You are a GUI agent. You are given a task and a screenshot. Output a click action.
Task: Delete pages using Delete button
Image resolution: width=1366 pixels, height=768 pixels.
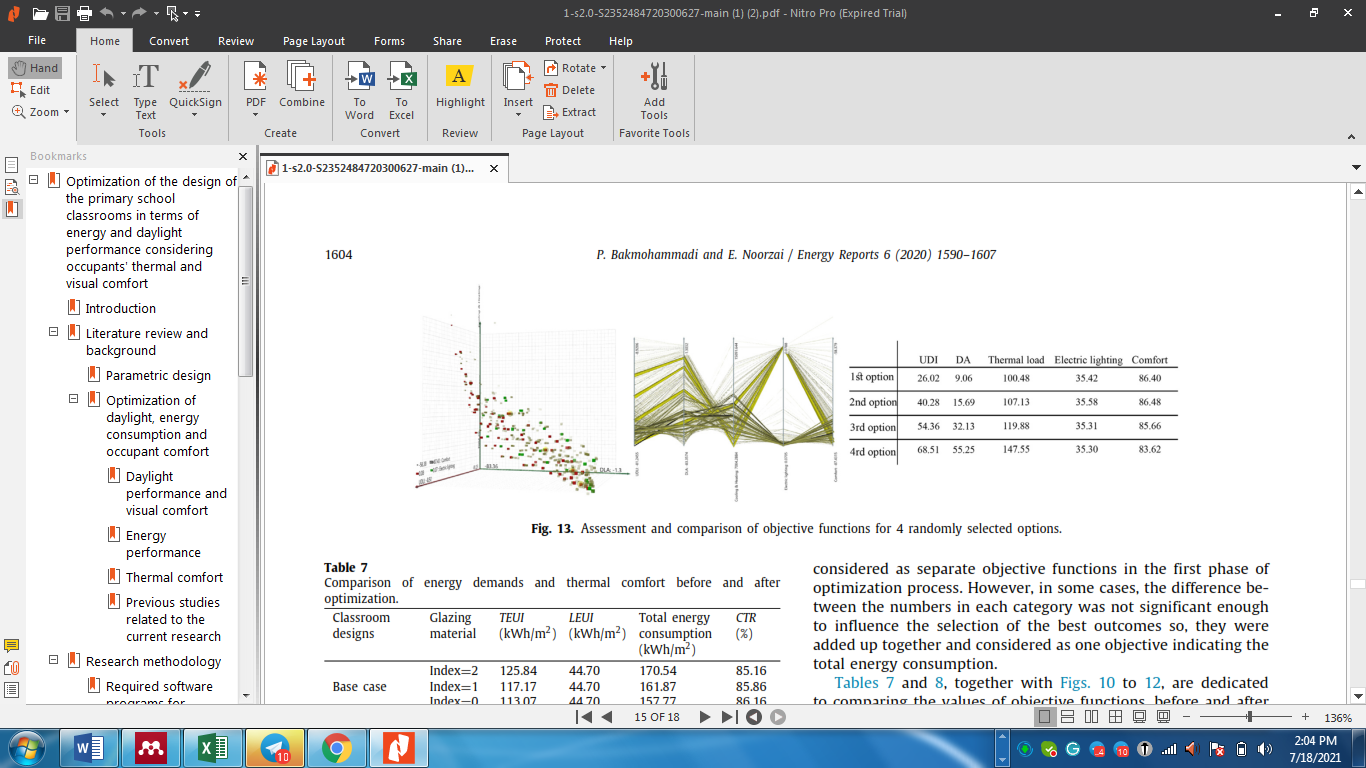click(x=569, y=90)
